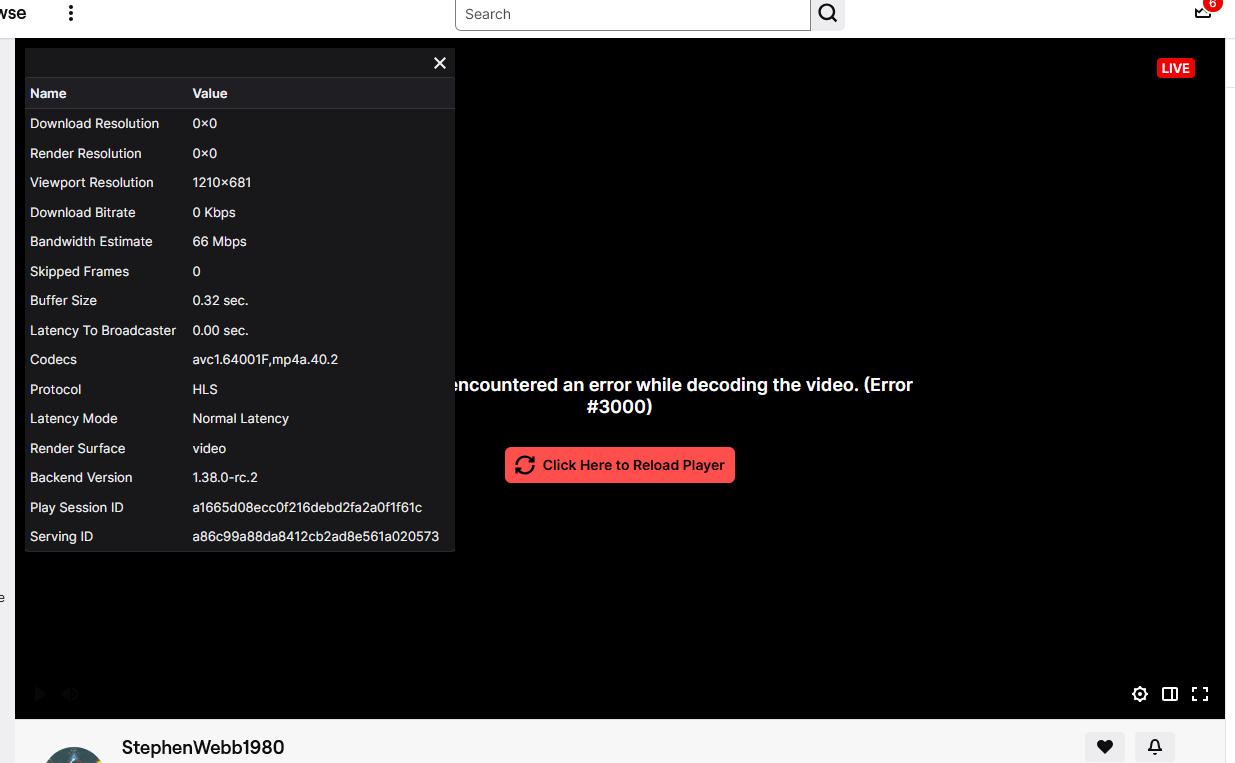Follow channel with heart button
This screenshot has width=1235, height=763.
click(x=1105, y=746)
